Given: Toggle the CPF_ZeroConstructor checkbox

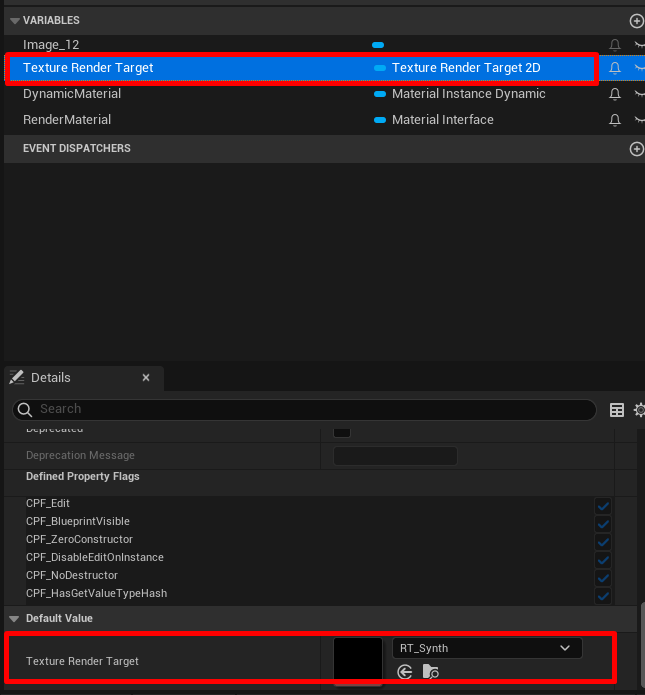Looking at the screenshot, I should tap(603, 542).
